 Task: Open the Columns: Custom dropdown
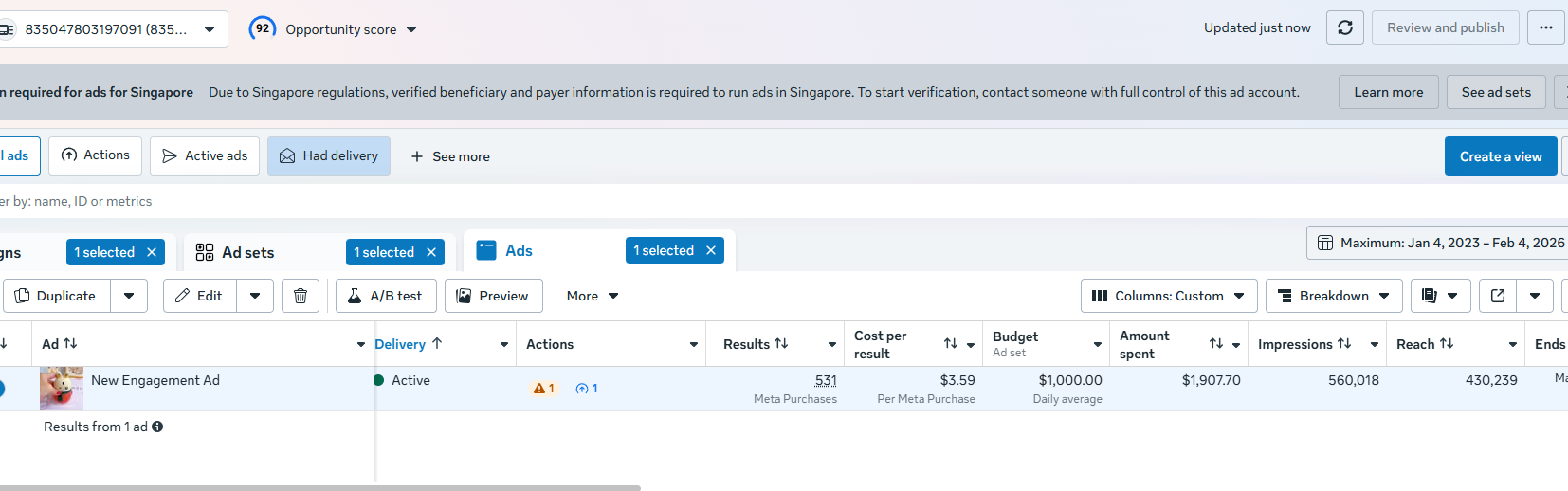1168,296
